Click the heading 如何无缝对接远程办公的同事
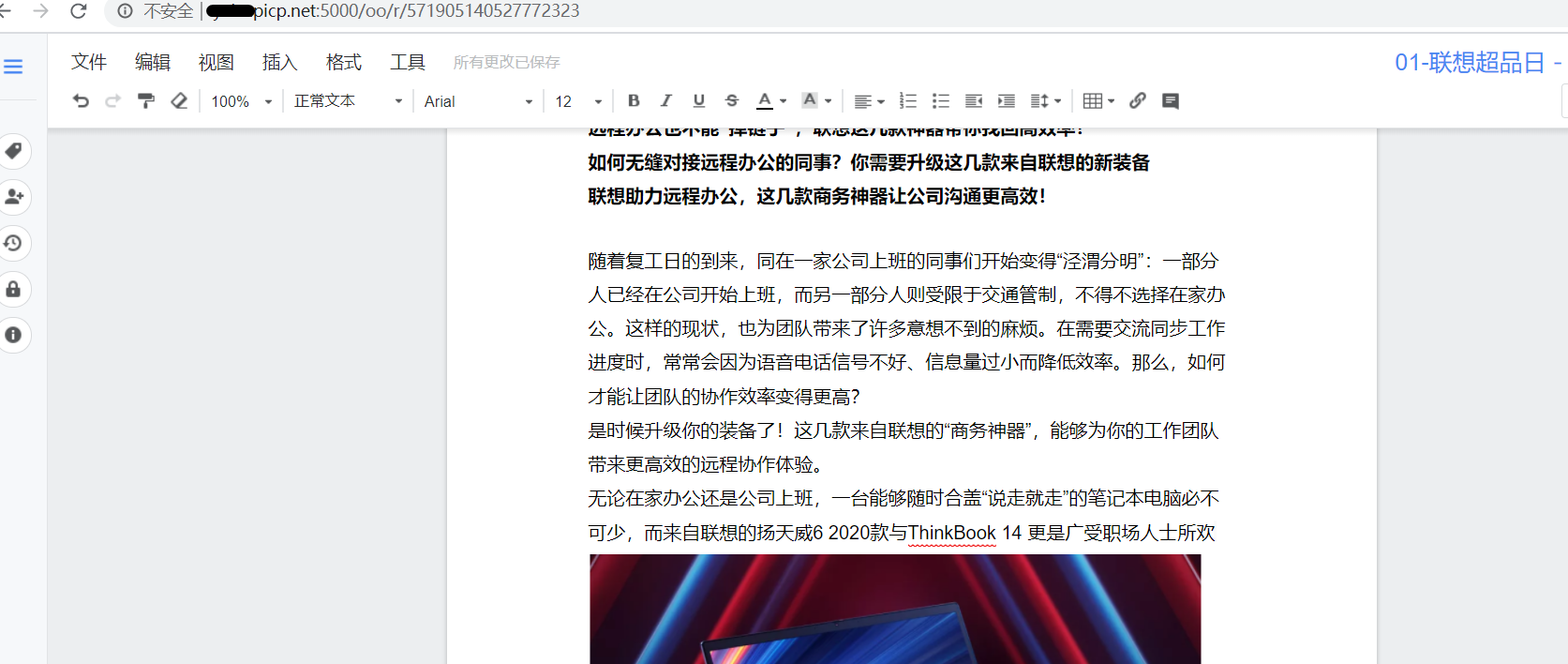The width and height of the screenshot is (1568, 664). click(869, 162)
